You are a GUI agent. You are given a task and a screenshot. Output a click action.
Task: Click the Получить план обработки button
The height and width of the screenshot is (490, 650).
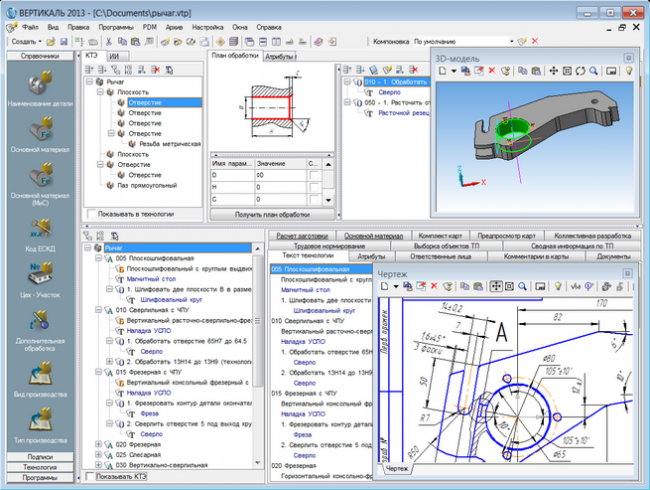(270, 215)
